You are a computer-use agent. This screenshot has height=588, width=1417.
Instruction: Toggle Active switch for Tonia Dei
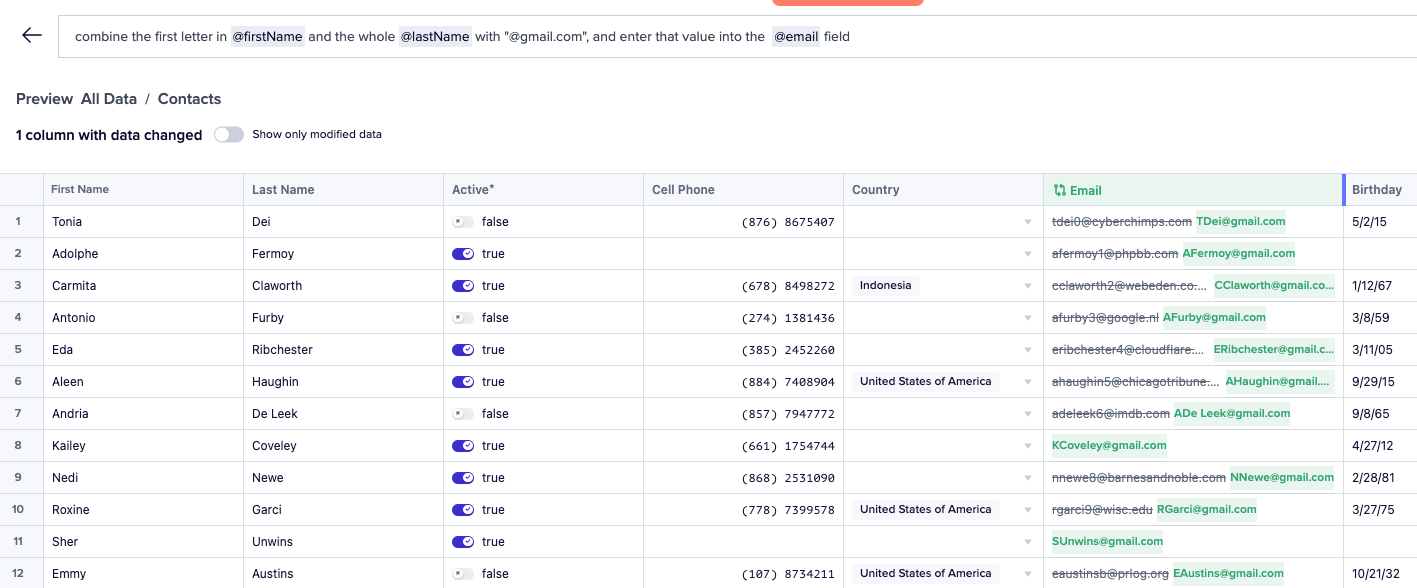pyautogui.click(x=463, y=222)
